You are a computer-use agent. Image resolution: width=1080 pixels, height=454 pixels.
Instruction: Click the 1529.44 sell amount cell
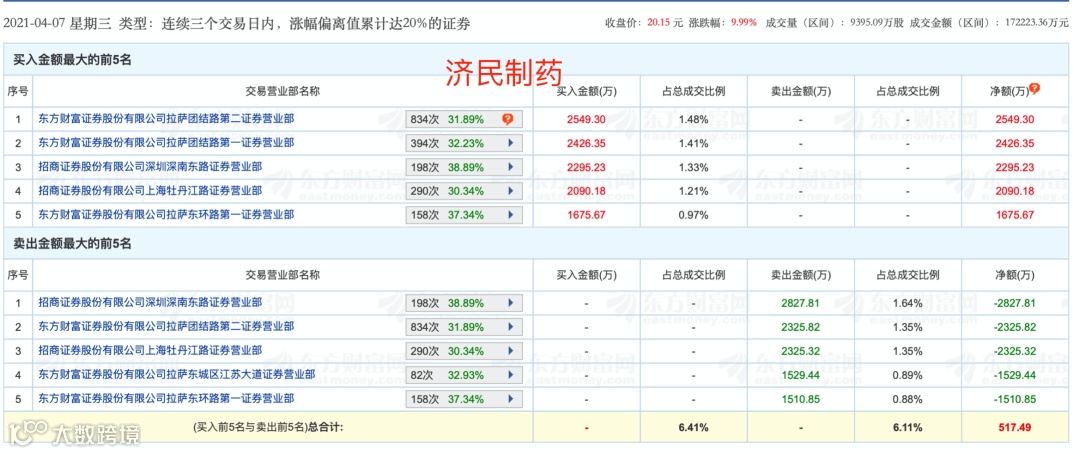pos(800,375)
